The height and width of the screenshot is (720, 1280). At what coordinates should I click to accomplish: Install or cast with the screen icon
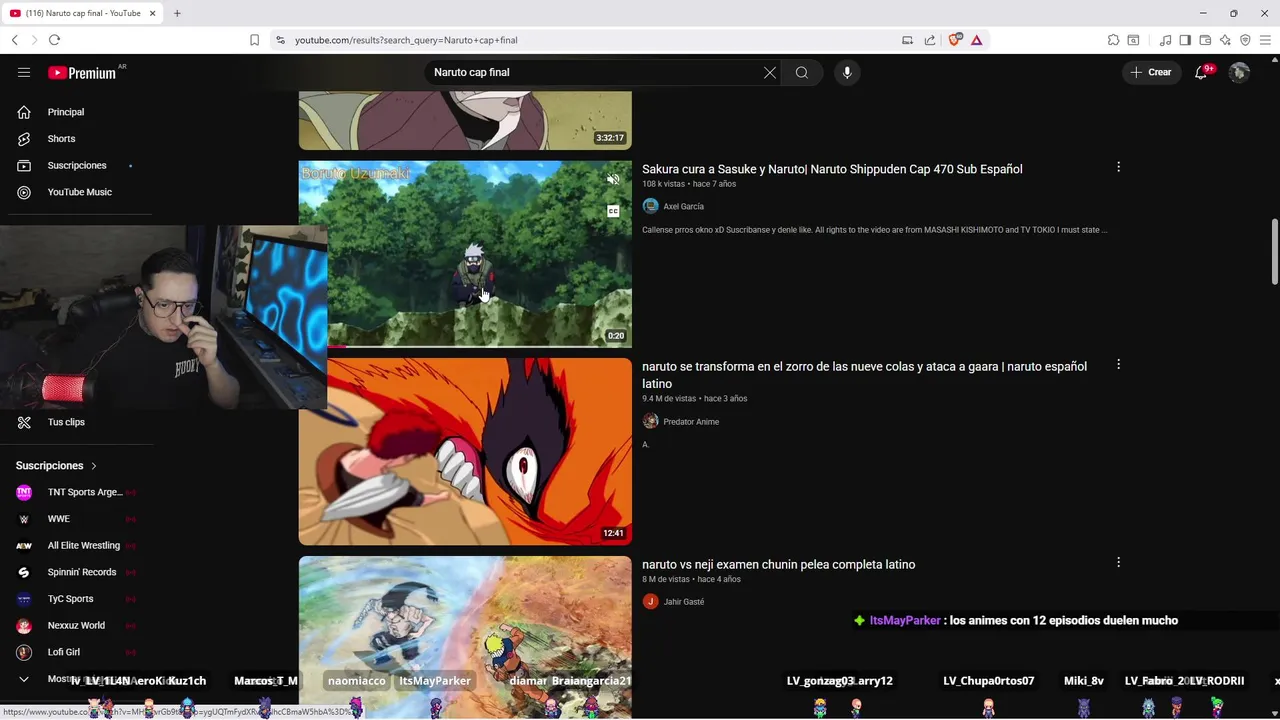(907, 40)
